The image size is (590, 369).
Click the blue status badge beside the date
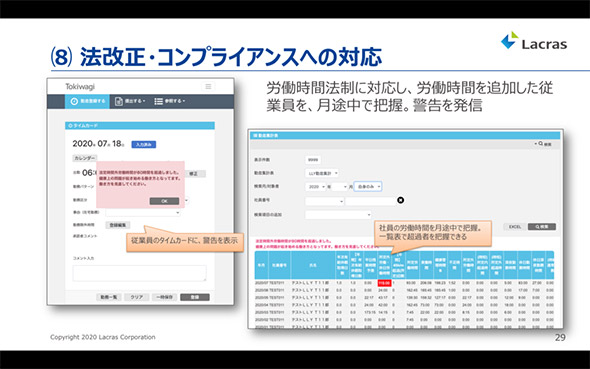(x=144, y=144)
